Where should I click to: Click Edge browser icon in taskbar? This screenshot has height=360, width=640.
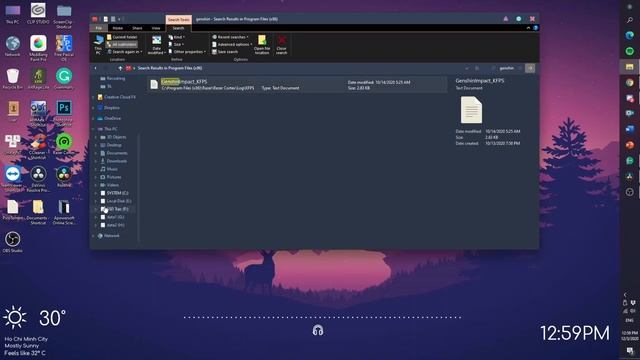[630, 36]
